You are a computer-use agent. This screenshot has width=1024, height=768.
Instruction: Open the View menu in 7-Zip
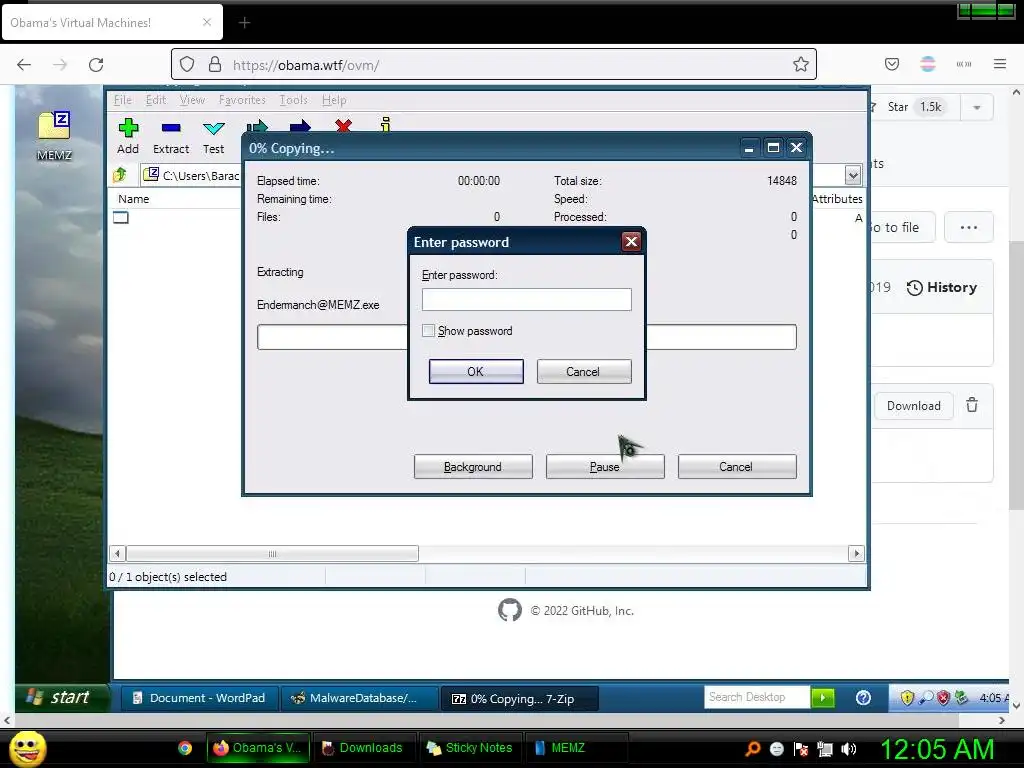[x=192, y=100]
